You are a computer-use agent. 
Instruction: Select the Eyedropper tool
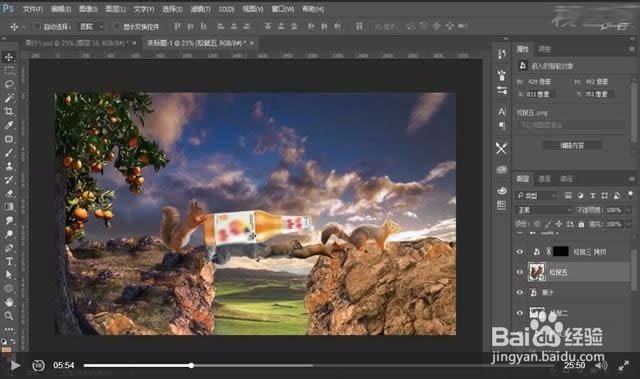9,125
